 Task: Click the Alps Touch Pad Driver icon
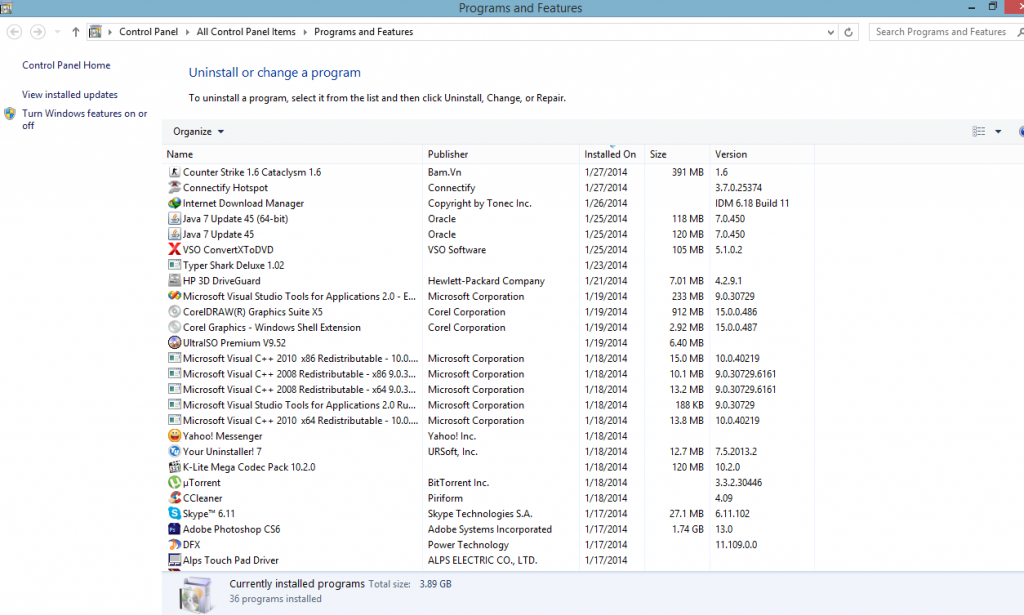pos(174,560)
